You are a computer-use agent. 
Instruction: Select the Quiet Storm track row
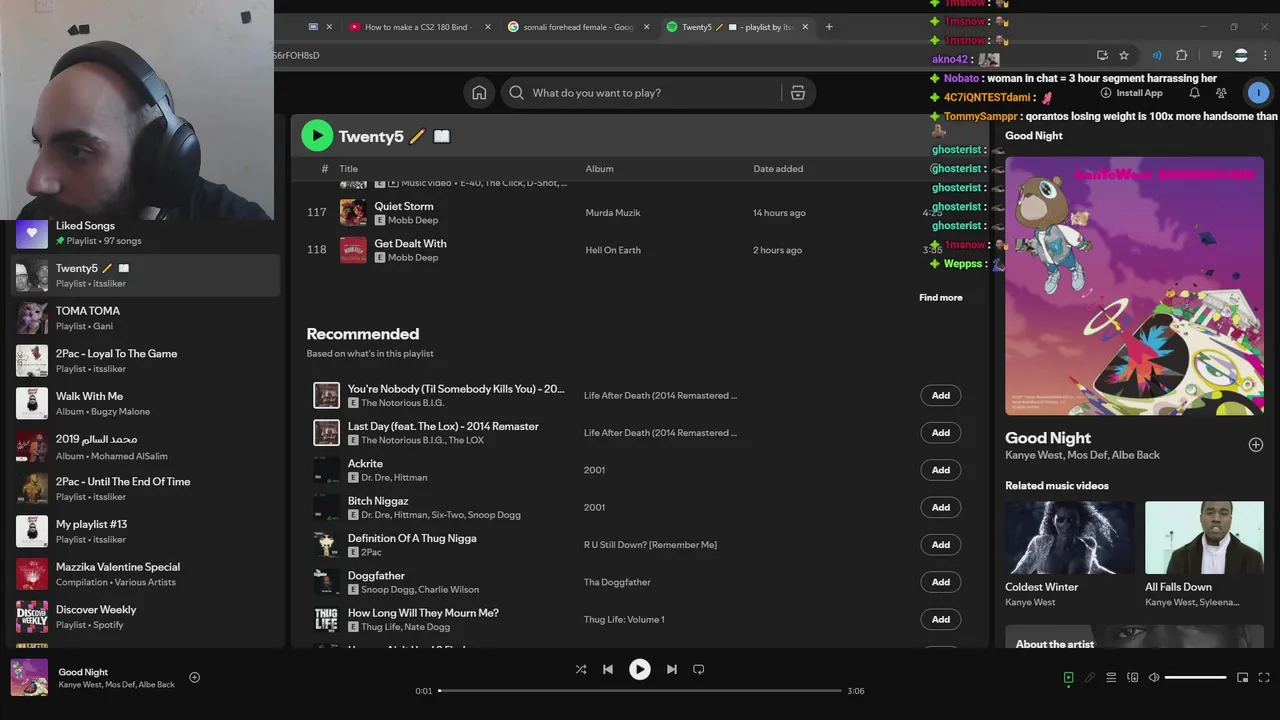point(638,212)
